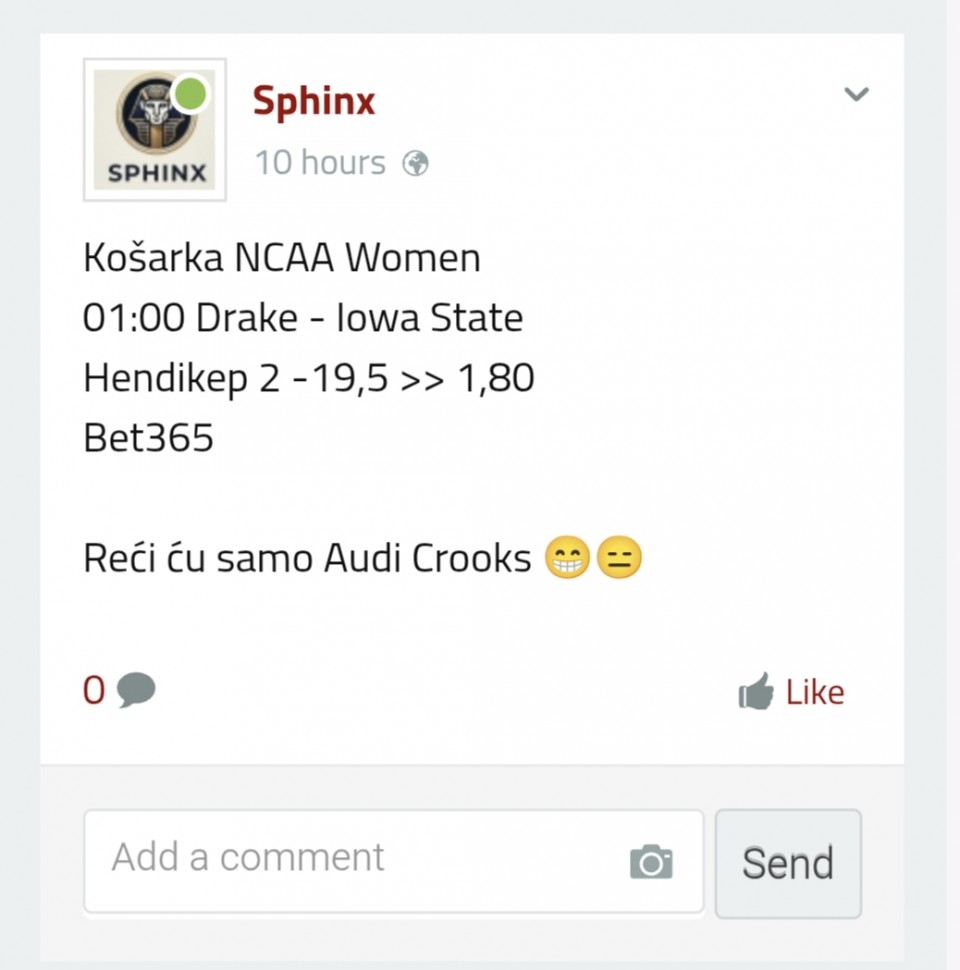This screenshot has height=970, width=960.
Task: Open the Sphinx username link
Action: pyautogui.click(x=313, y=101)
